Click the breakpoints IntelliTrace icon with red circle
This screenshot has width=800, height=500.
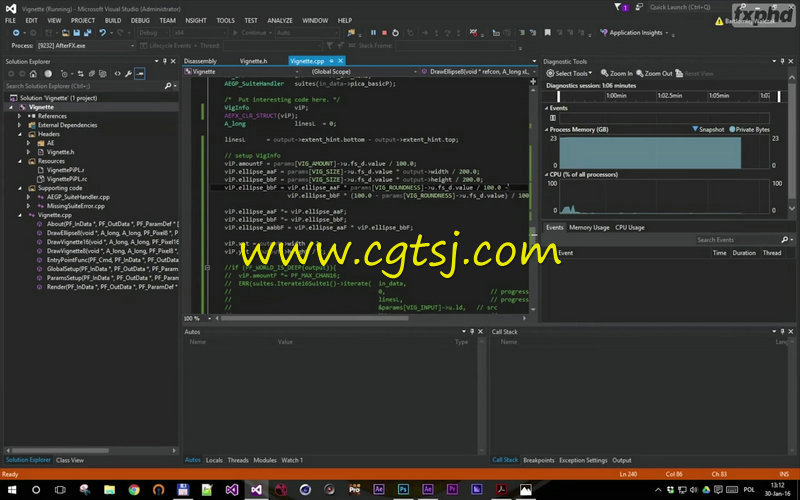pos(473,33)
